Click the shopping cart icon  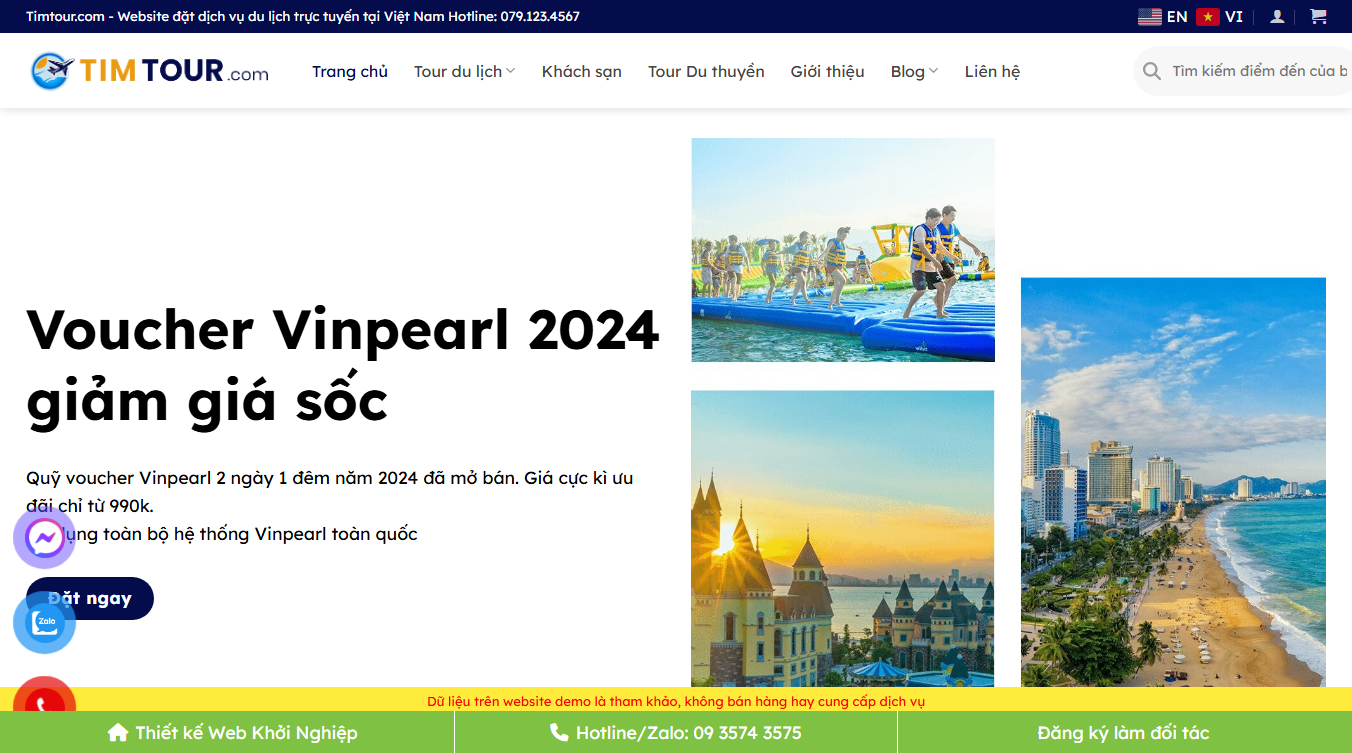coord(1318,16)
